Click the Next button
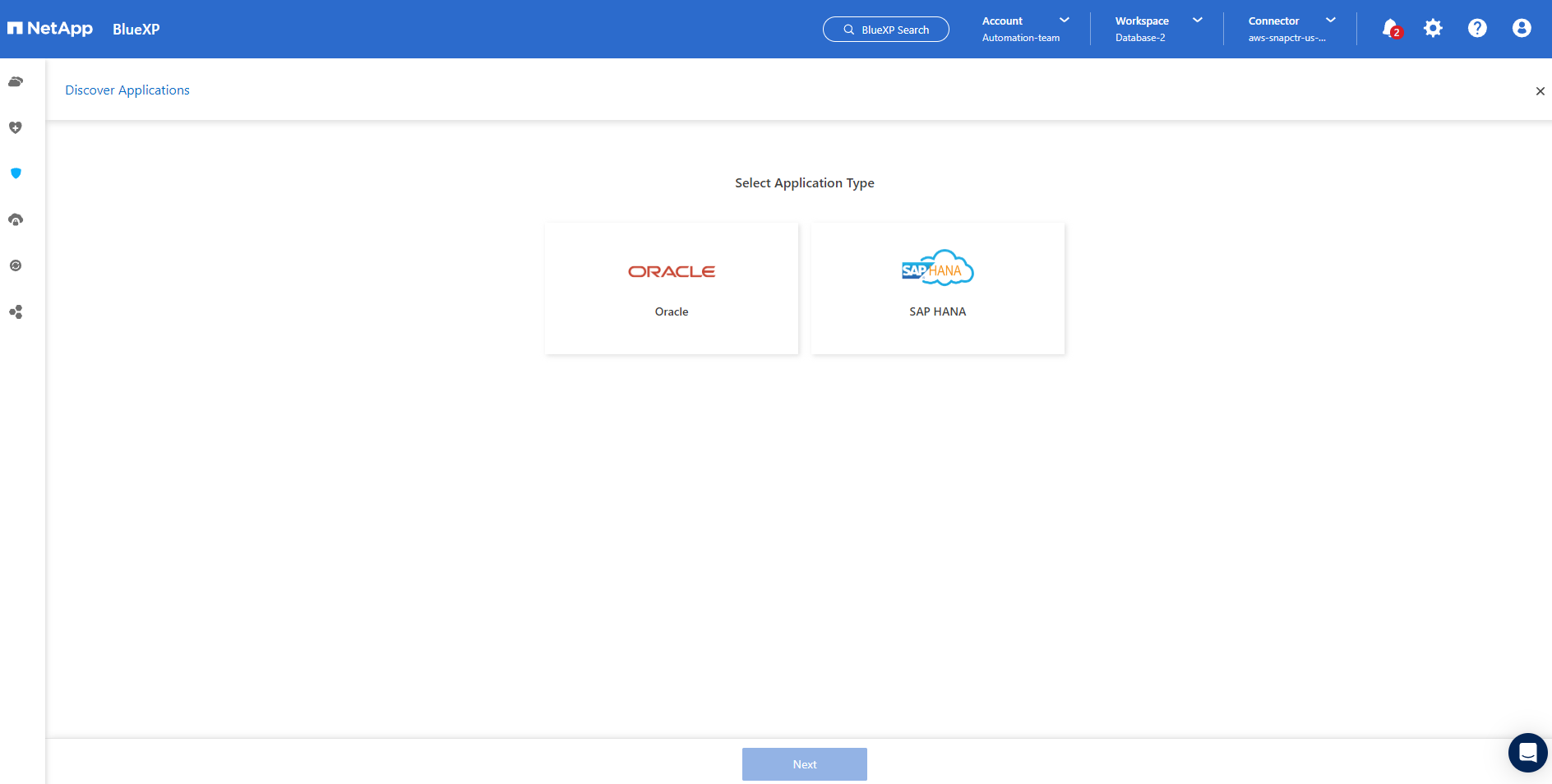Image resolution: width=1552 pixels, height=784 pixels. (x=804, y=764)
